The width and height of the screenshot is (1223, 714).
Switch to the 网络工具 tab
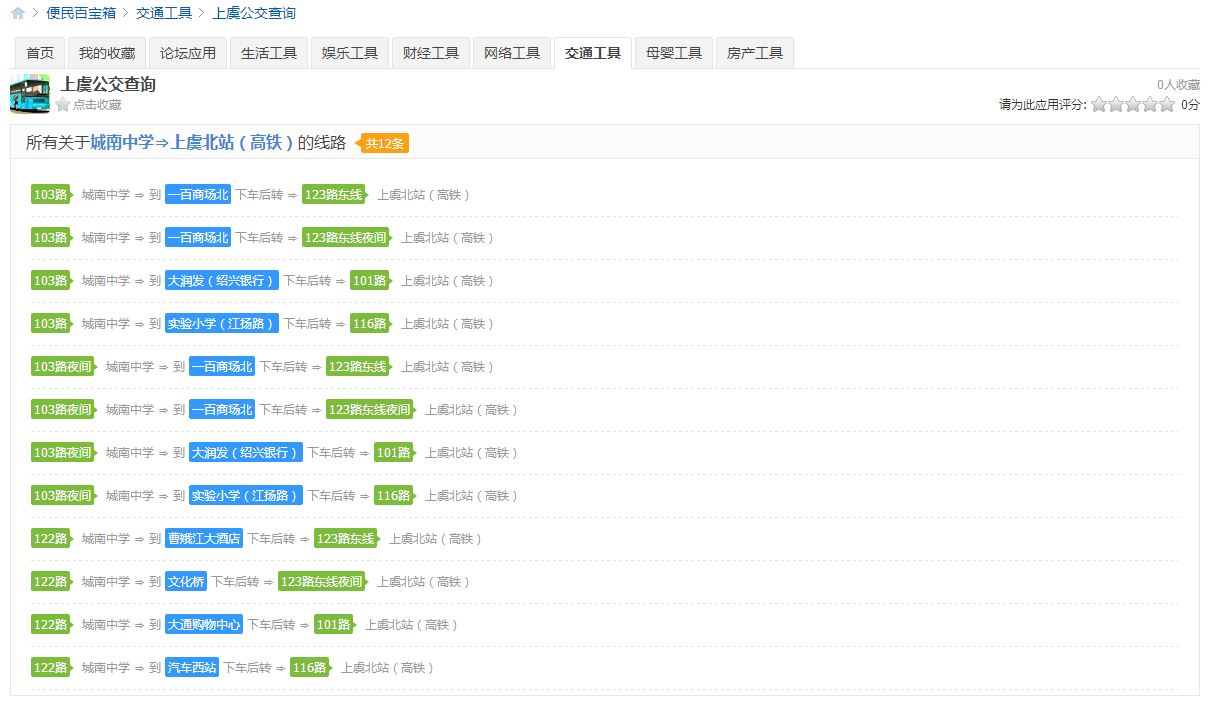point(512,53)
